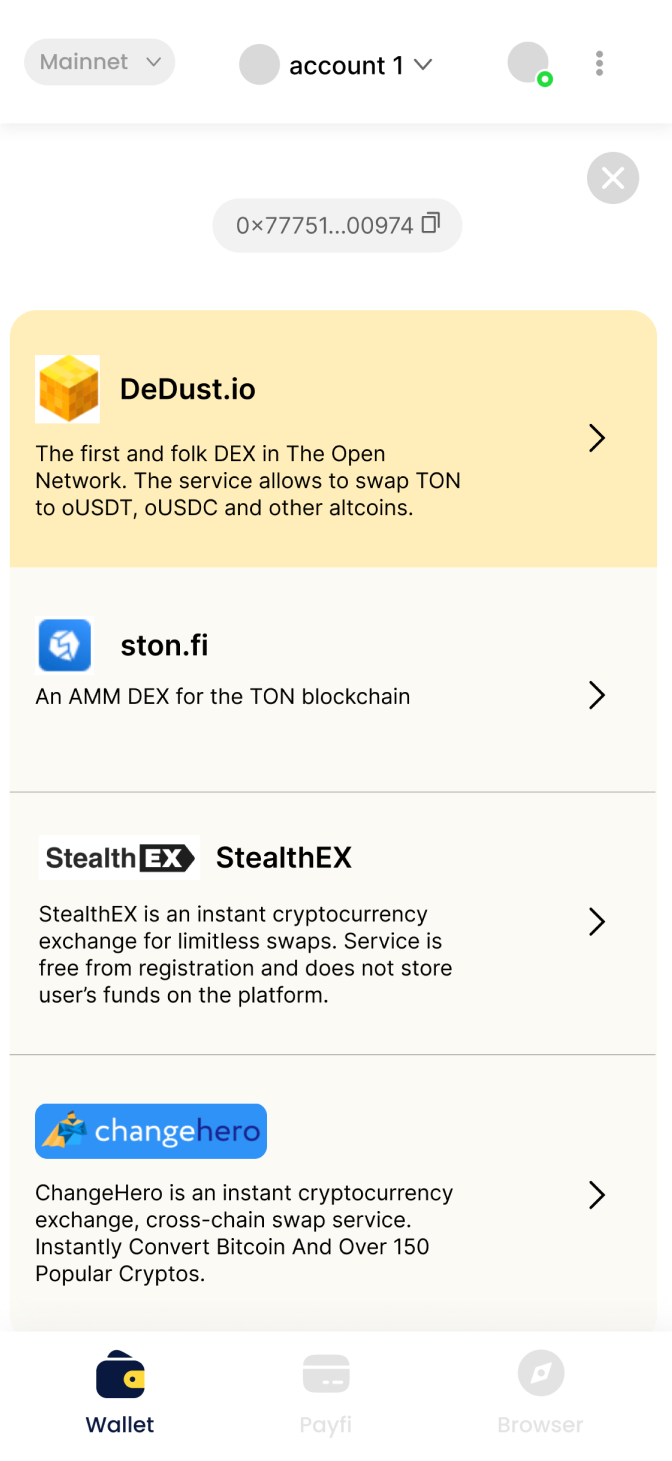
Task: Open DeDust.io using its arrow chevron
Action: pyautogui.click(x=597, y=438)
